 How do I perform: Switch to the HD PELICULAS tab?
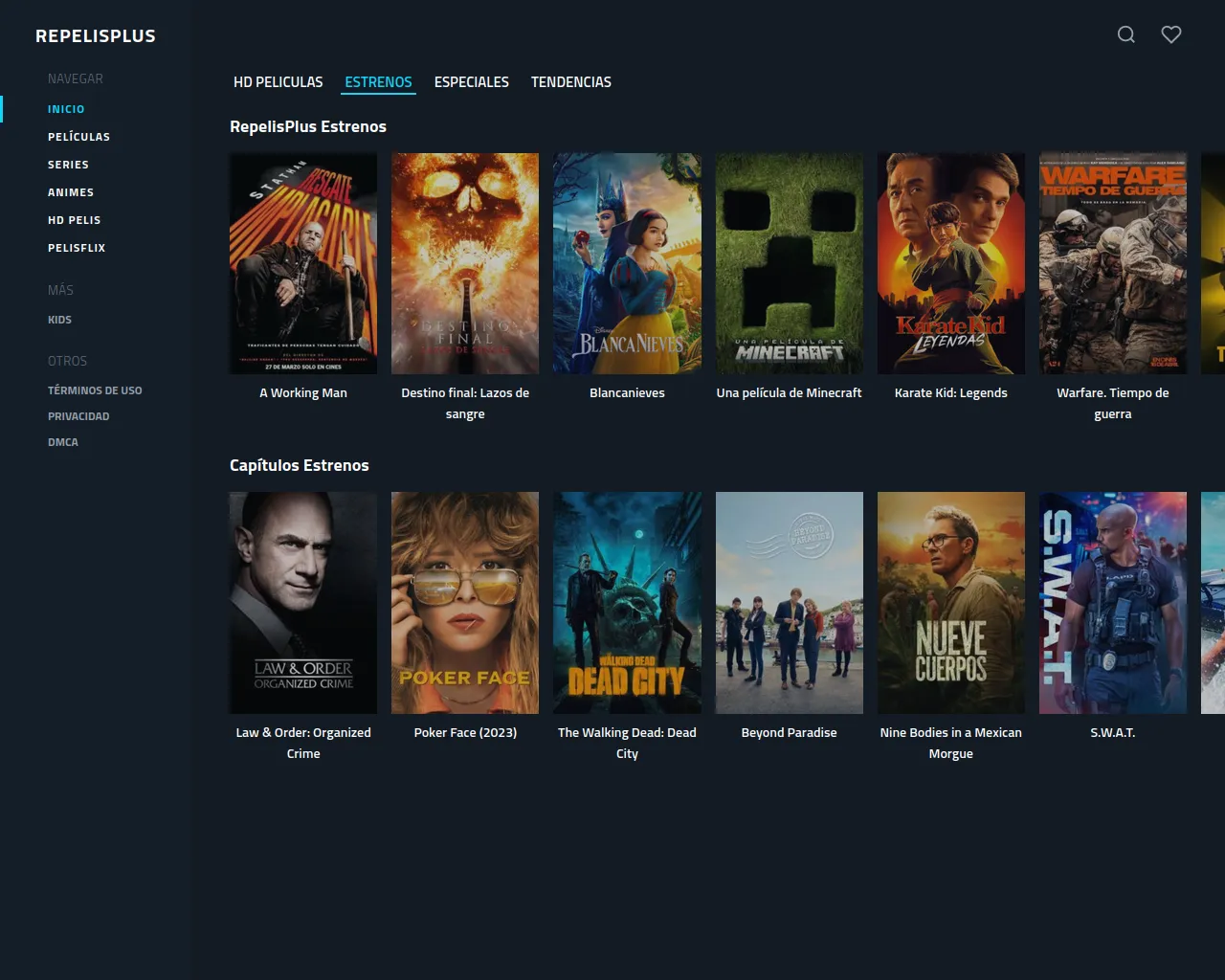278,82
